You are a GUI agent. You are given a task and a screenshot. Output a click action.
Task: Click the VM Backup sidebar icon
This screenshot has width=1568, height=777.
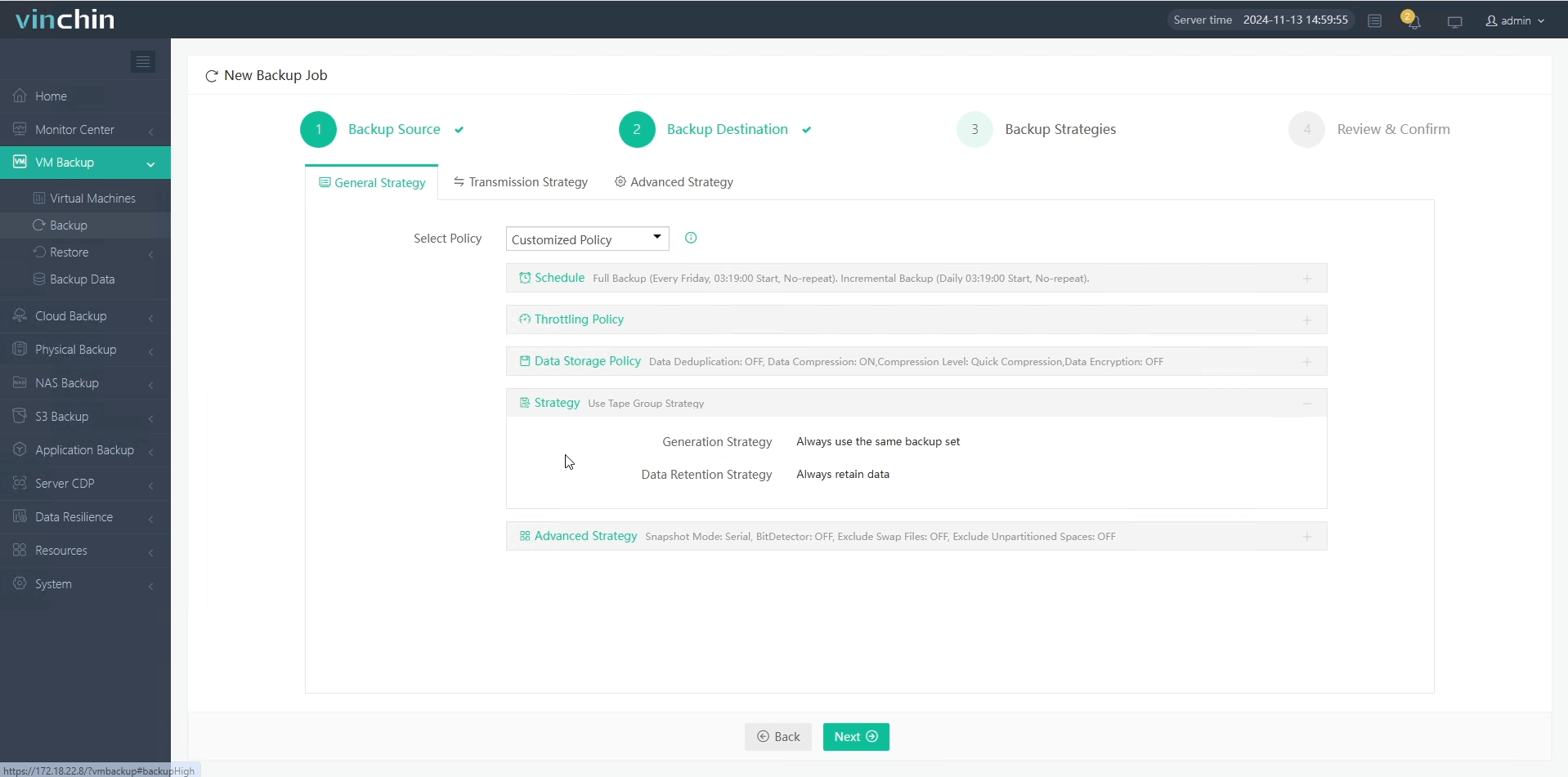[x=20, y=162]
